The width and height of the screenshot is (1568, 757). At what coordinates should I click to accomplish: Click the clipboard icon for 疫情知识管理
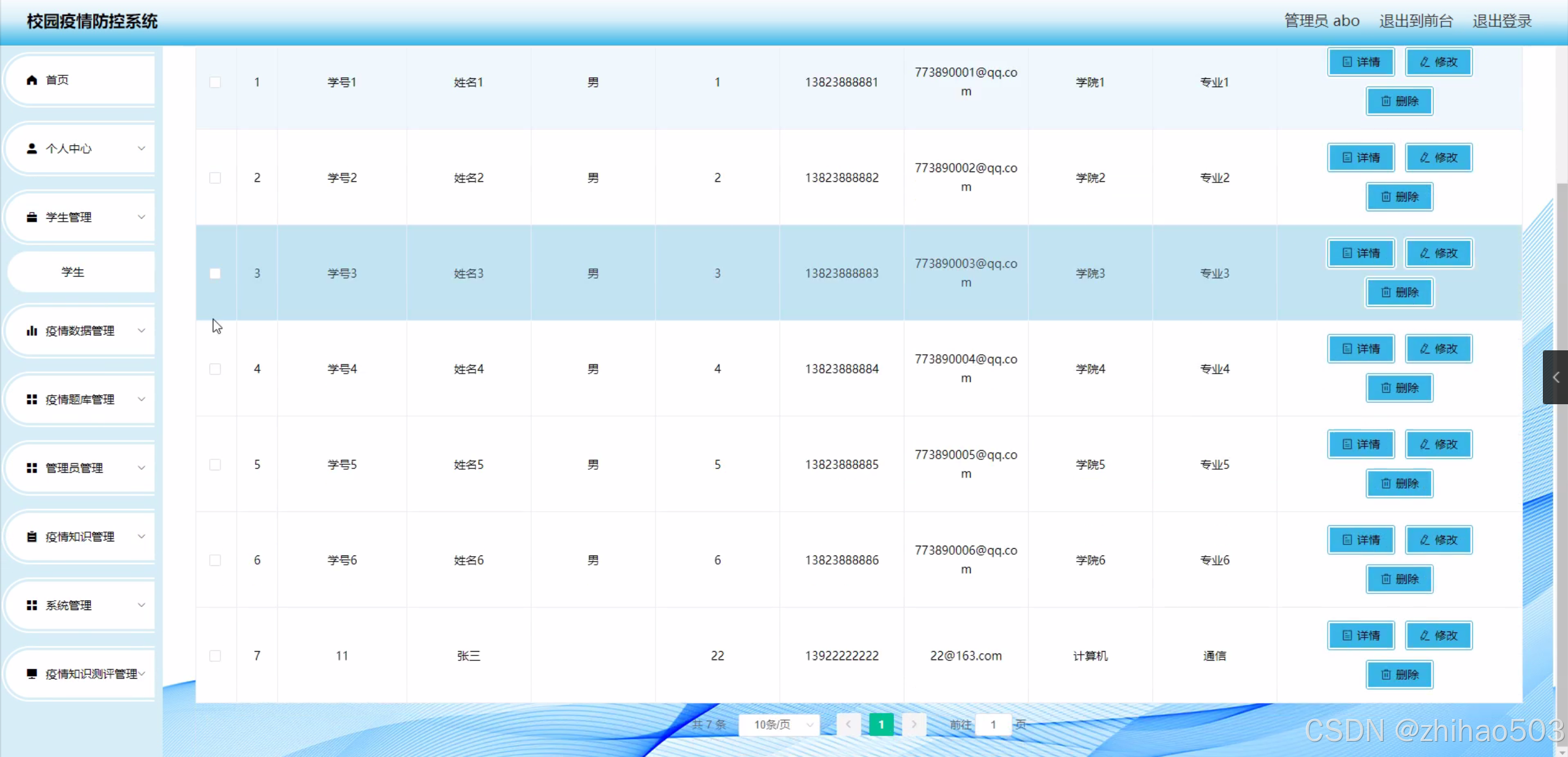pos(32,537)
